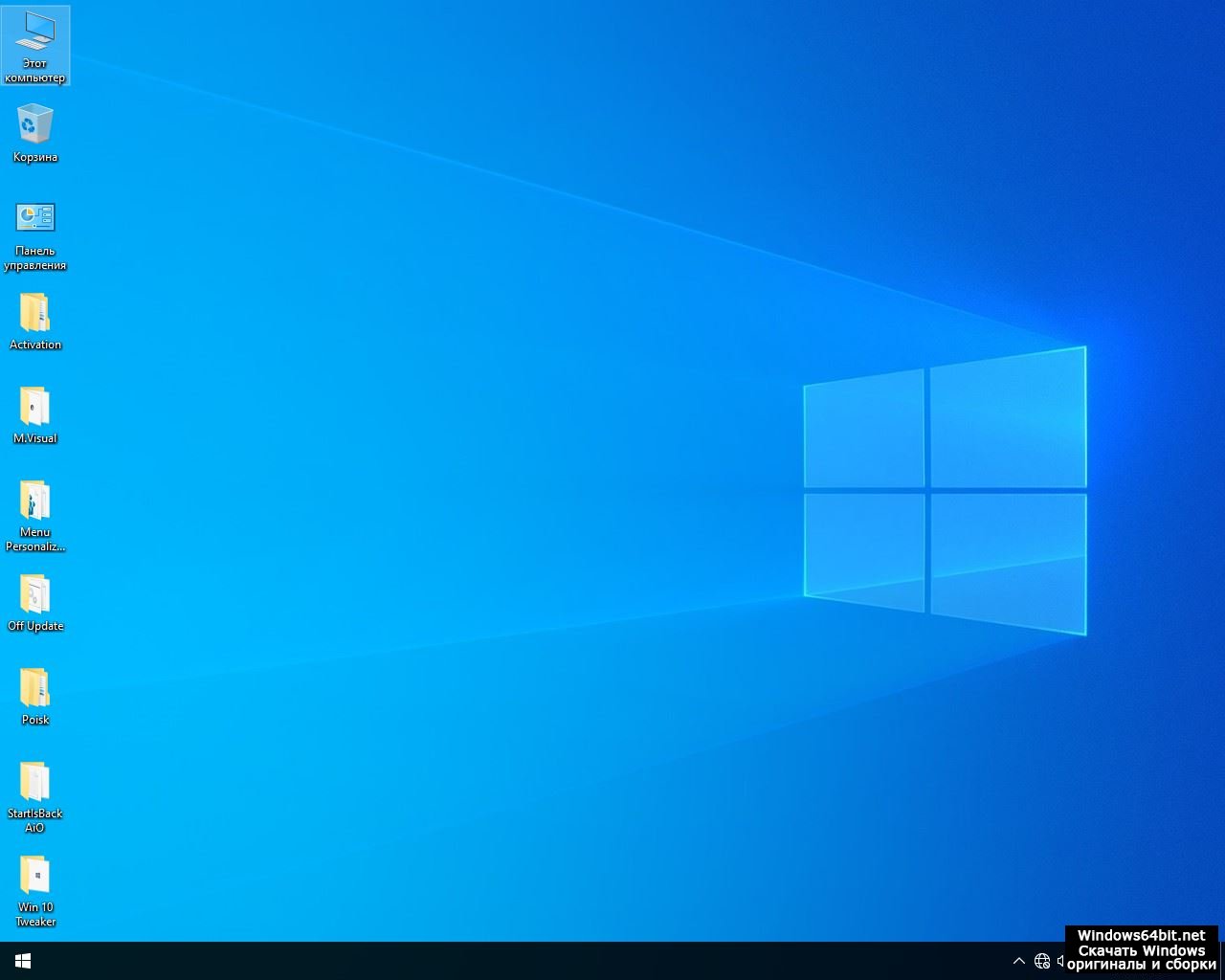Open the Windows Start menu button
Viewport: 1225px width, 980px height.
coord(23,961)
